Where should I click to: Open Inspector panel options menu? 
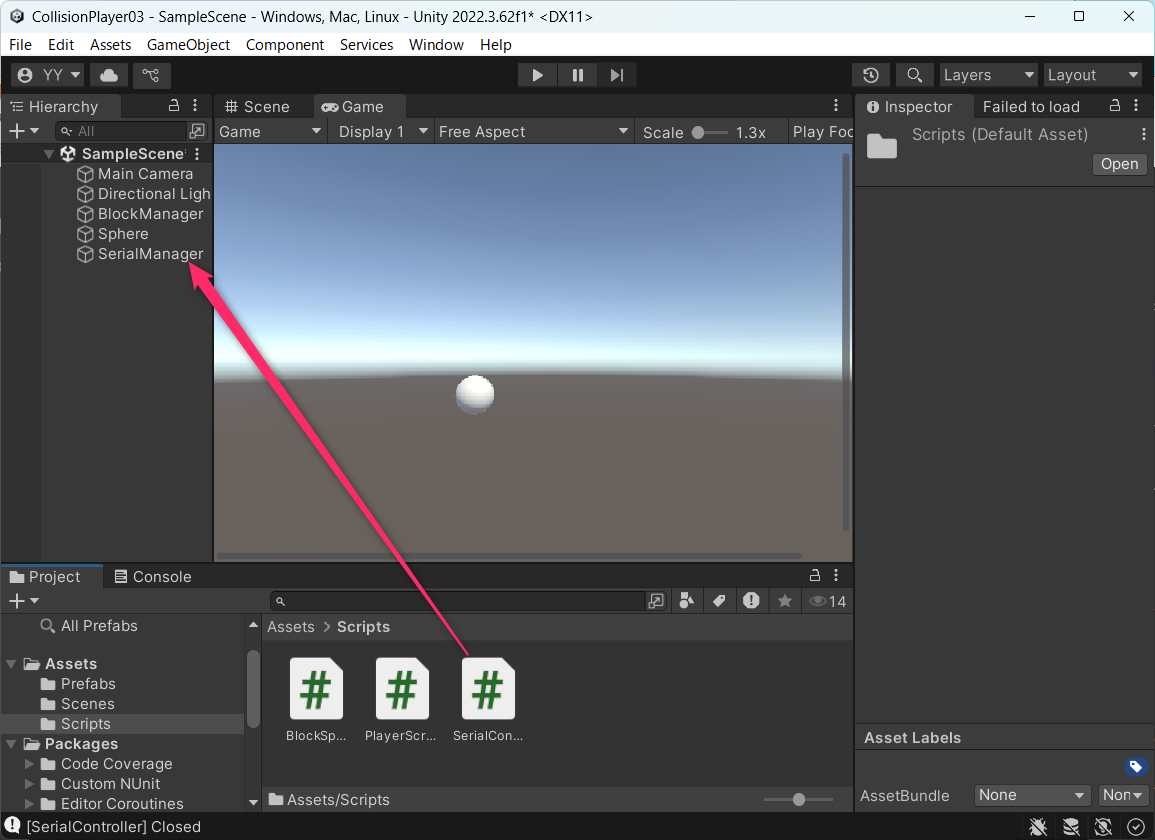[x=1137, y=105]
